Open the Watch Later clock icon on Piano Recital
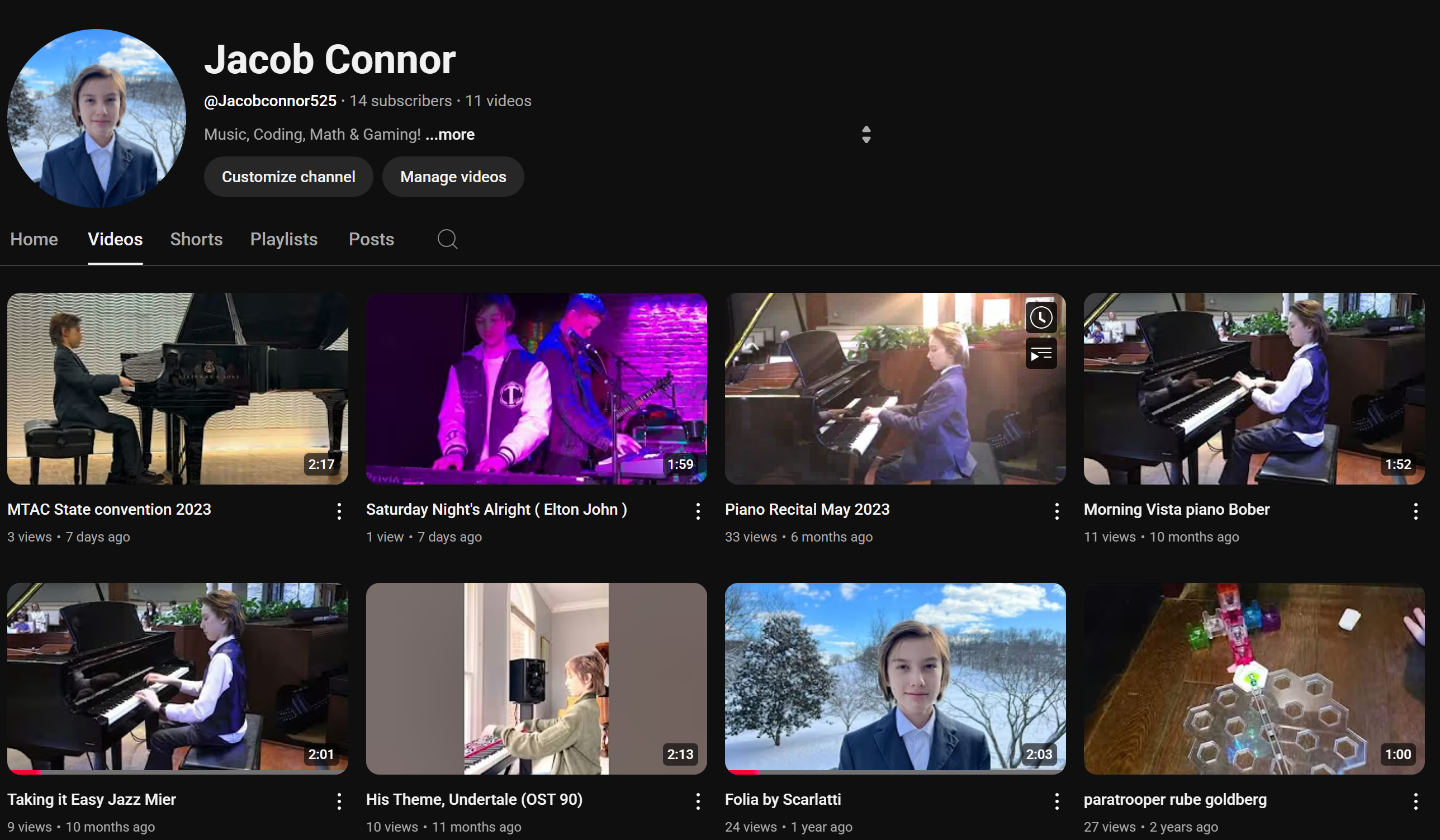The height and width of the screenshot is (840, 1440). [1041, 317]
